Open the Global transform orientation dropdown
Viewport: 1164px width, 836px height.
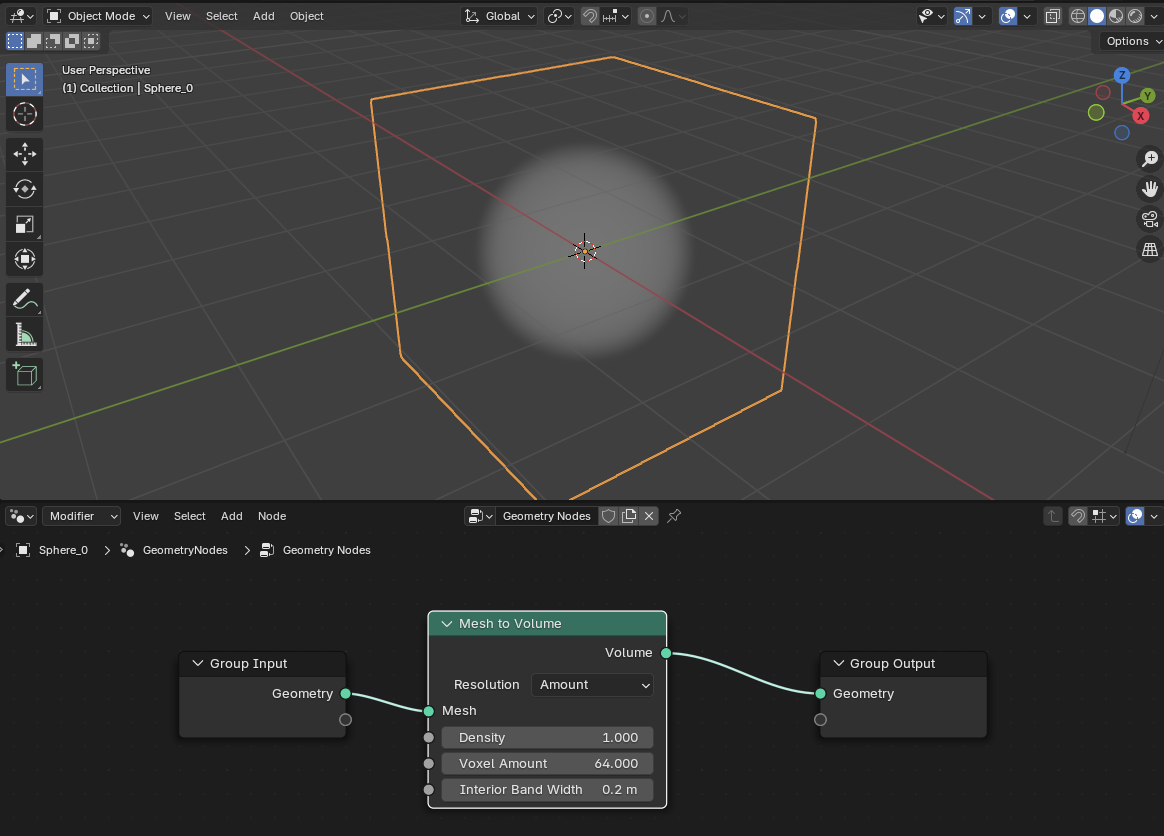click(499, 16)
